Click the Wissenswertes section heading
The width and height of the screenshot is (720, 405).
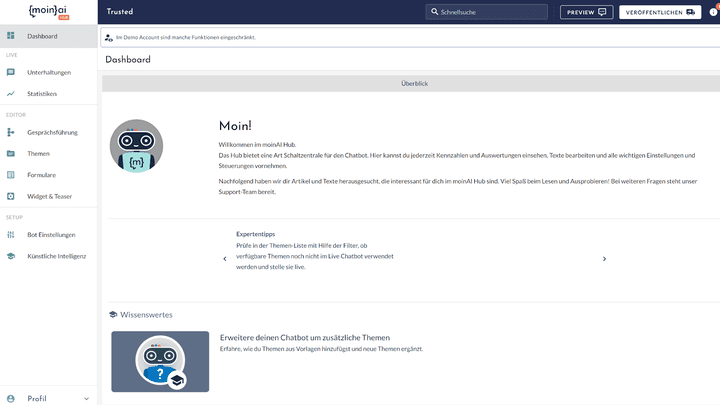tap(146, 315)
